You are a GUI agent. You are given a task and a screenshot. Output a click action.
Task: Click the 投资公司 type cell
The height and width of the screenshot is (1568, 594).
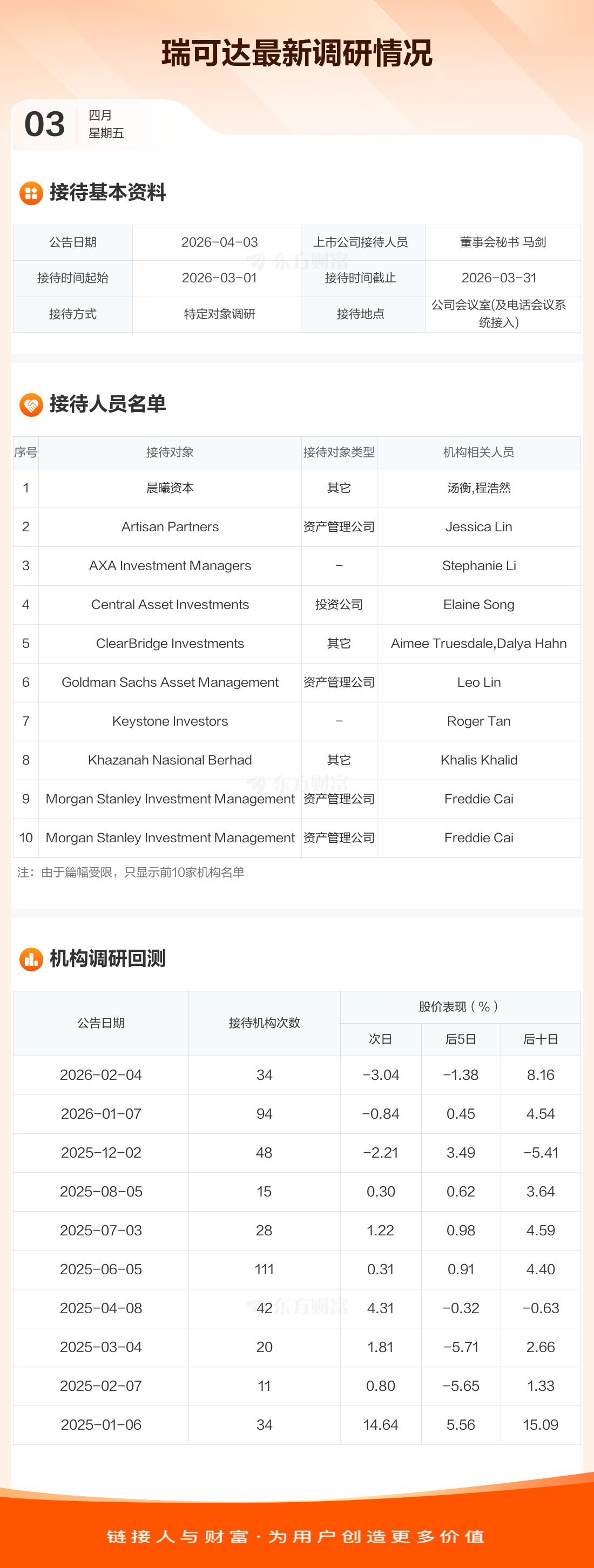coord(339,605)
